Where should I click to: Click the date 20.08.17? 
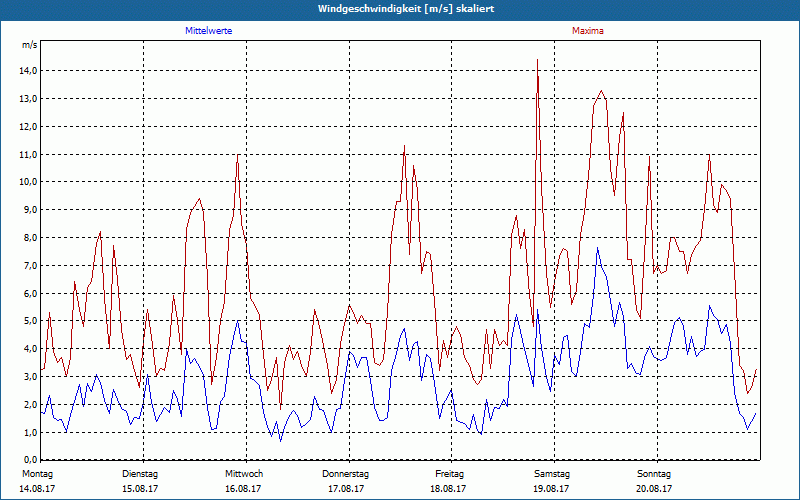point(654,489)
